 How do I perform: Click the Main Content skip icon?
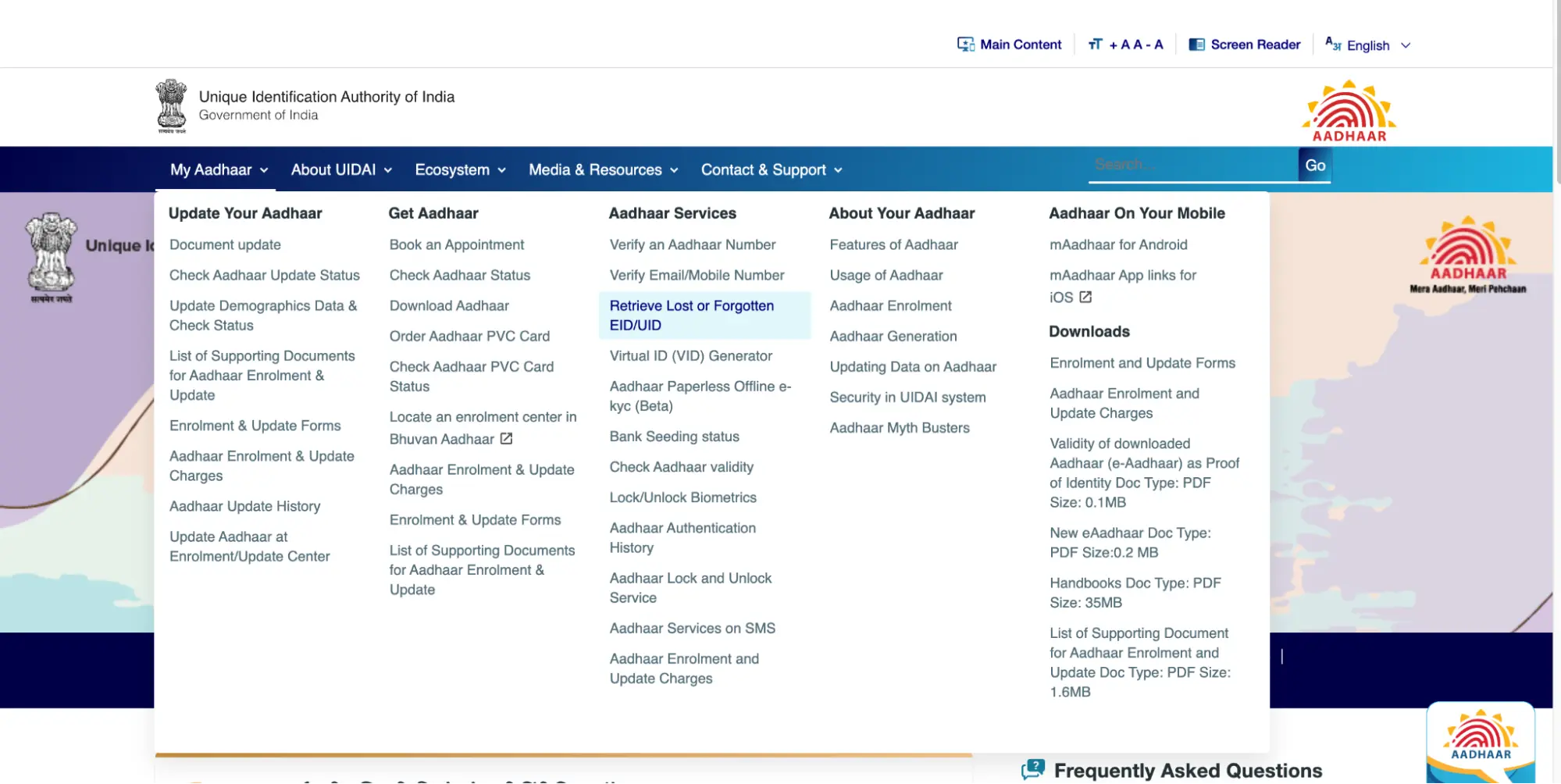click(x=965, y=45)
